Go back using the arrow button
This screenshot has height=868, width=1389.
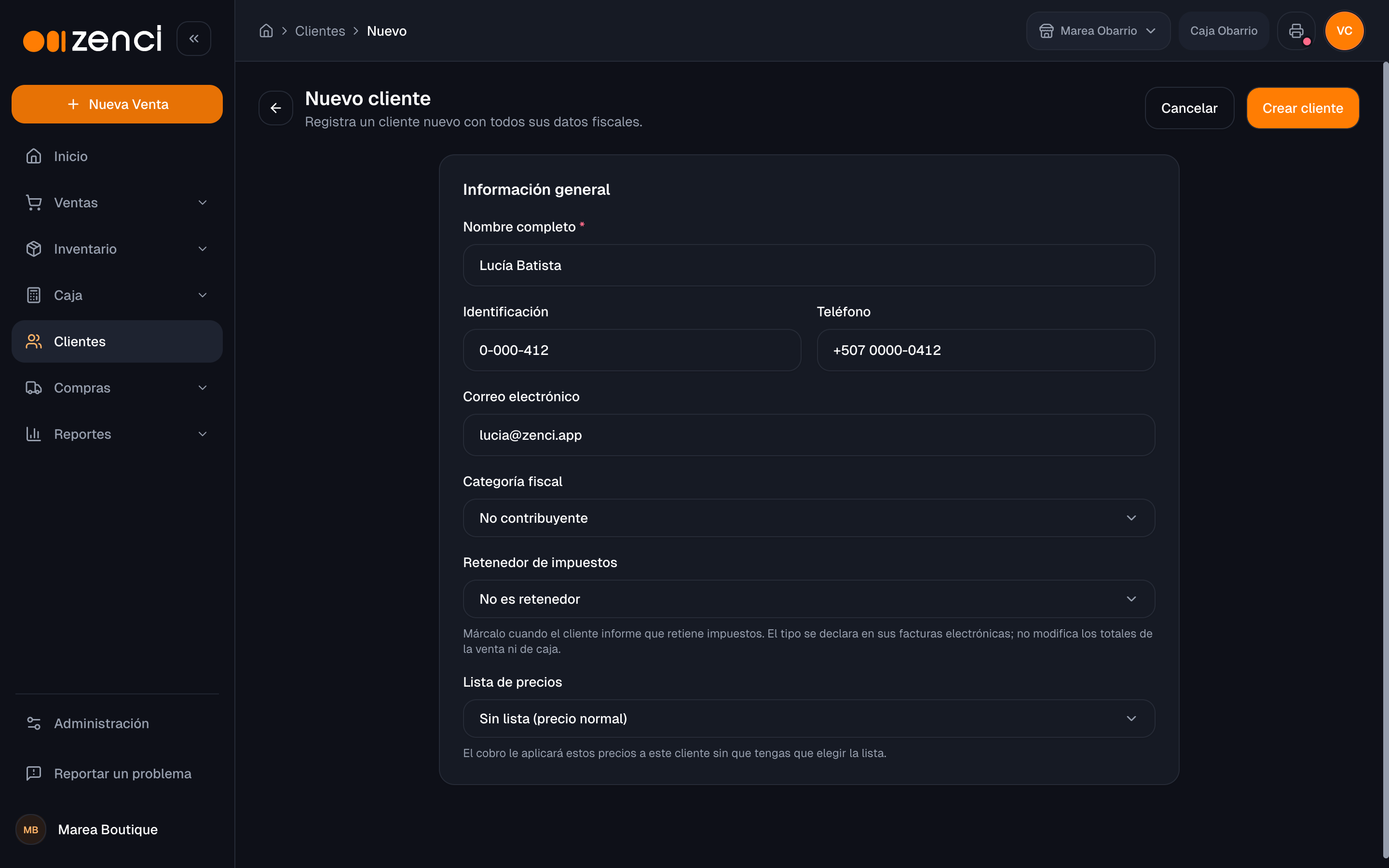[x=275, y=108]
